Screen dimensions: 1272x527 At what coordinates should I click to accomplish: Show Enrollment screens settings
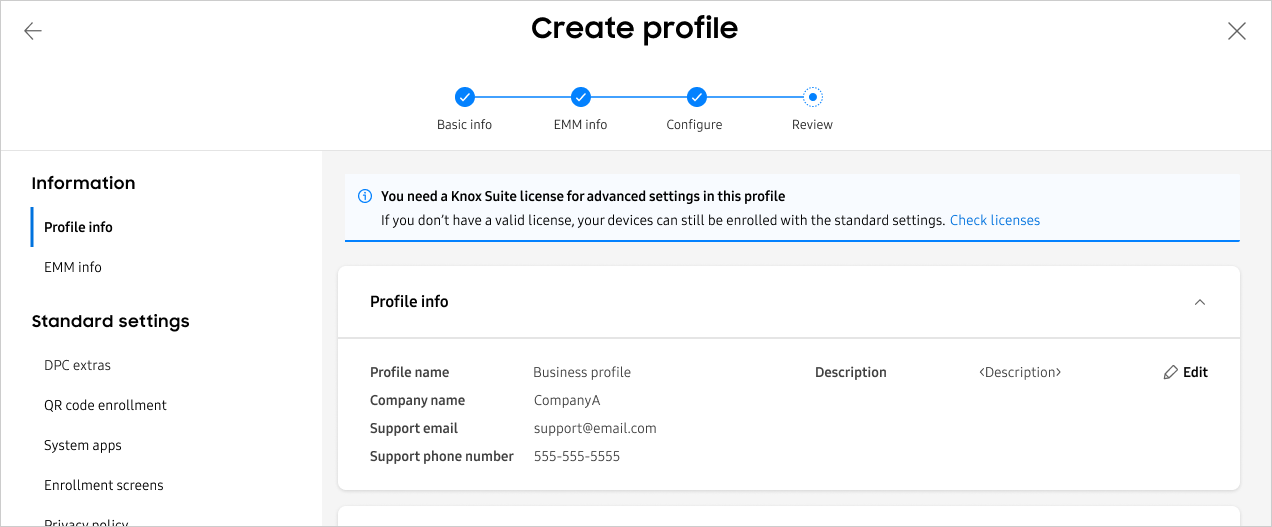pos(104,485)
